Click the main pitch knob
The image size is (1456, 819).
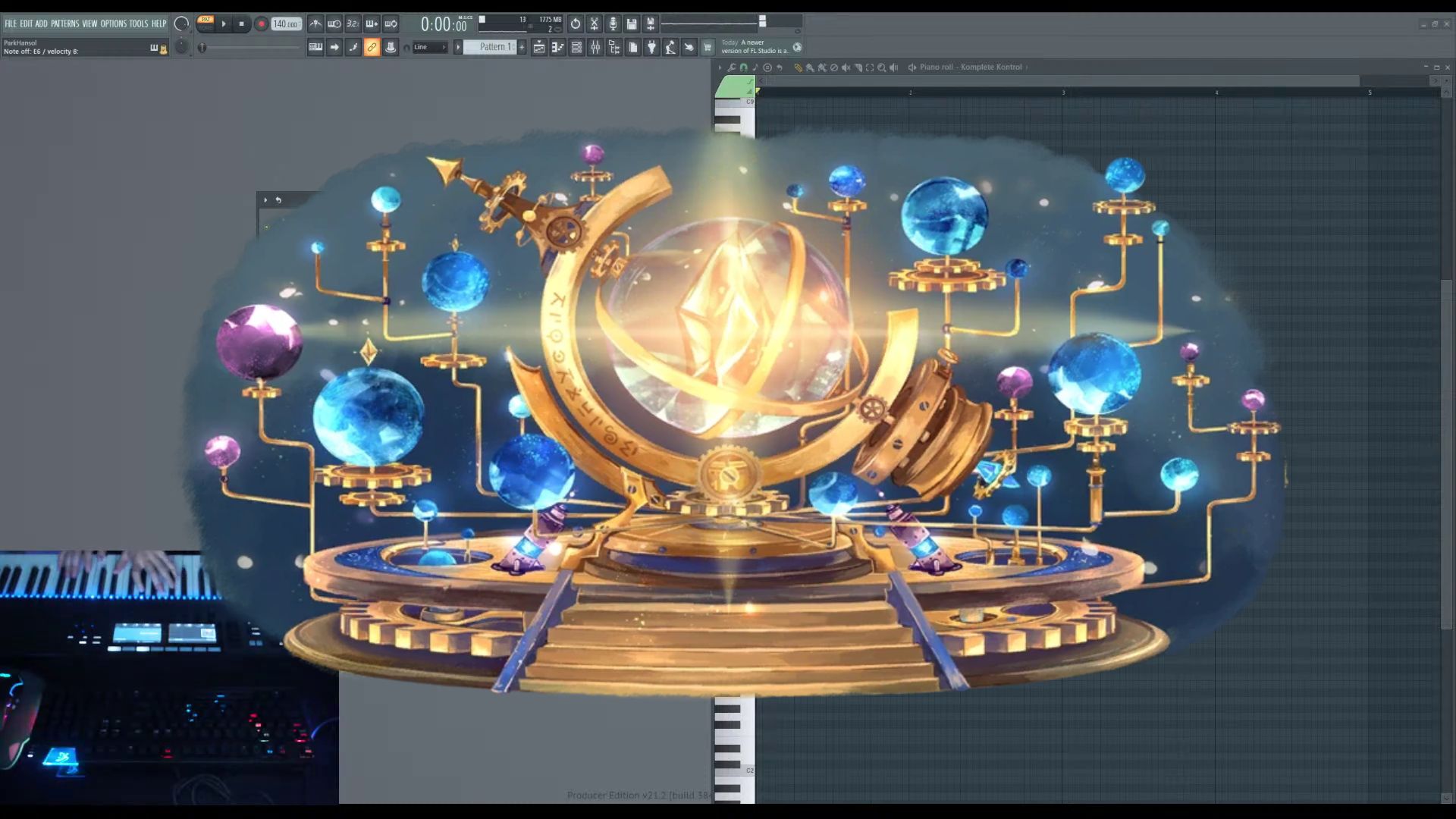point(181,47)
